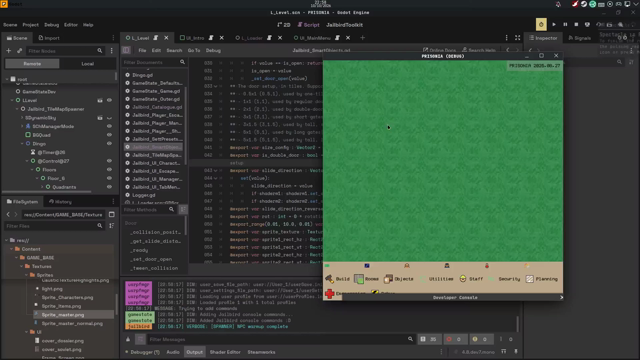Click the clear output broom icon

128,339
